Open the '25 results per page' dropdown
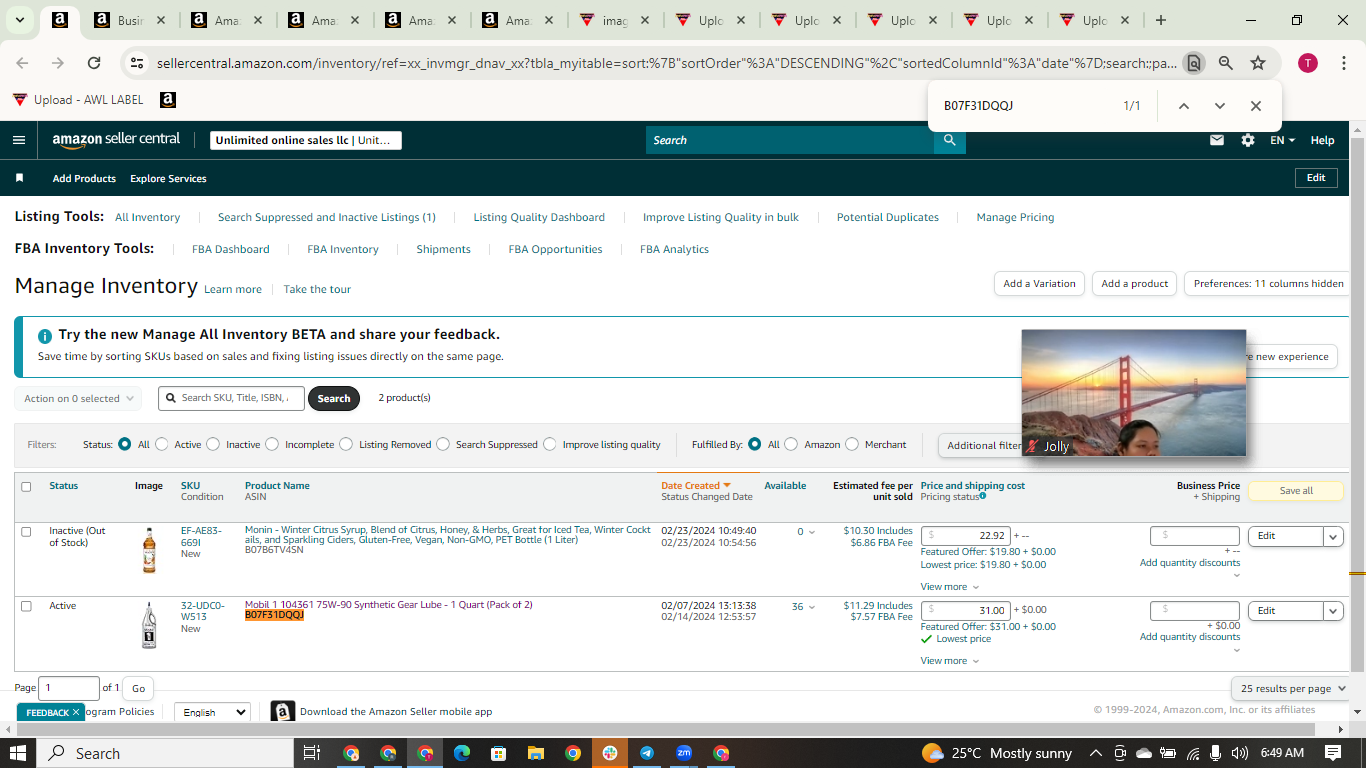Screen dimensions: 1366x768 (1291, 688)
